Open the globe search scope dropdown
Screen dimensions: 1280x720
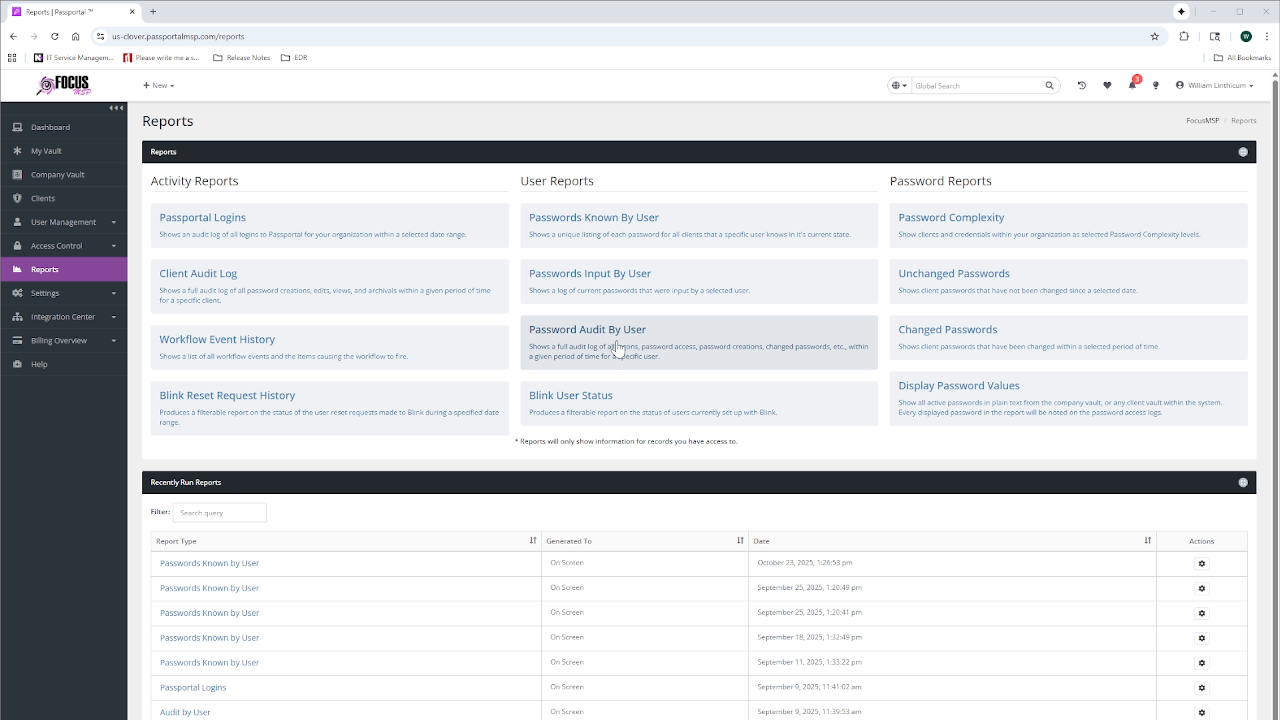pyautogui.click(x=899, y=86)
